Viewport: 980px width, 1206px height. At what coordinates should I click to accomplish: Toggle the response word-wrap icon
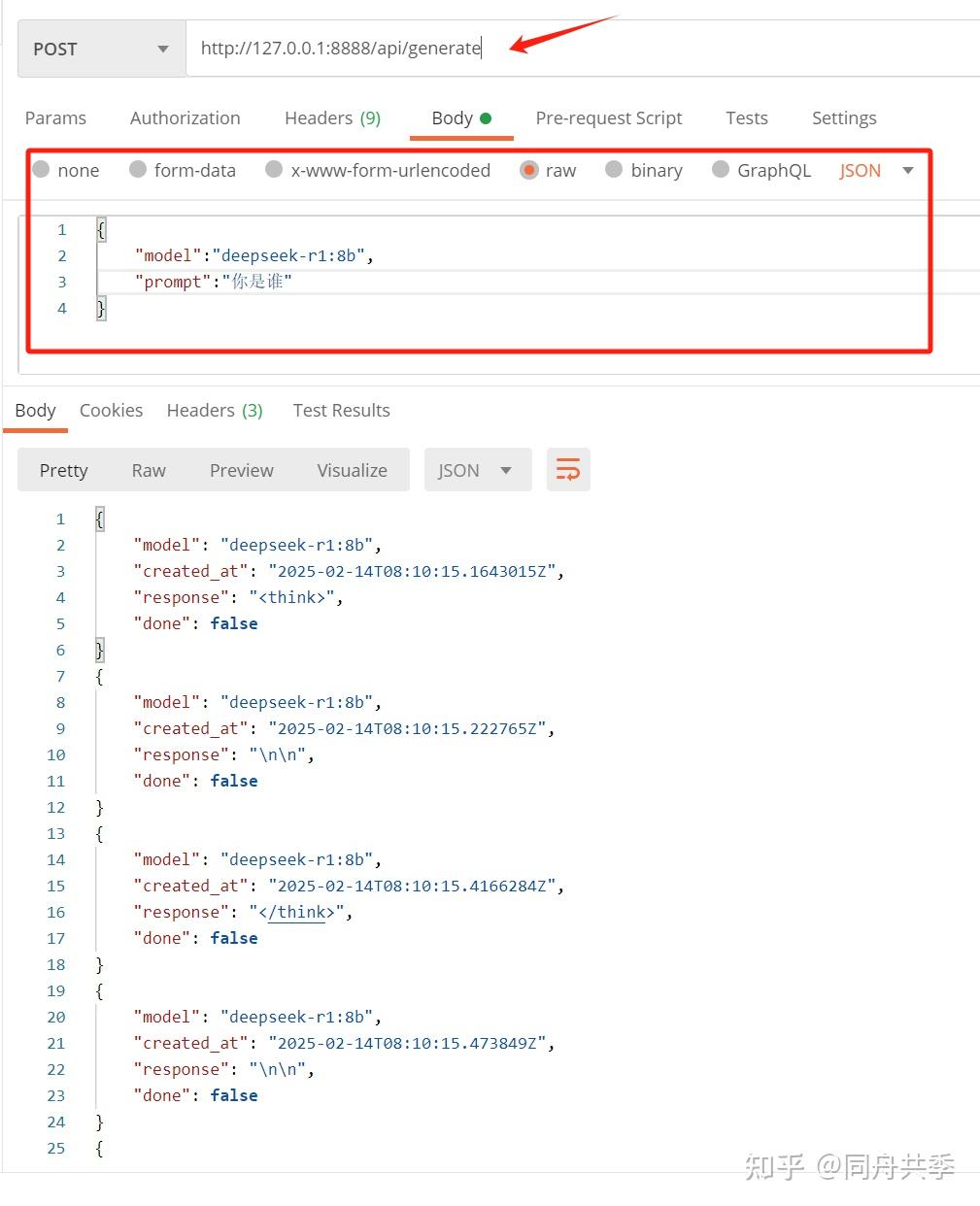[568, 470]
